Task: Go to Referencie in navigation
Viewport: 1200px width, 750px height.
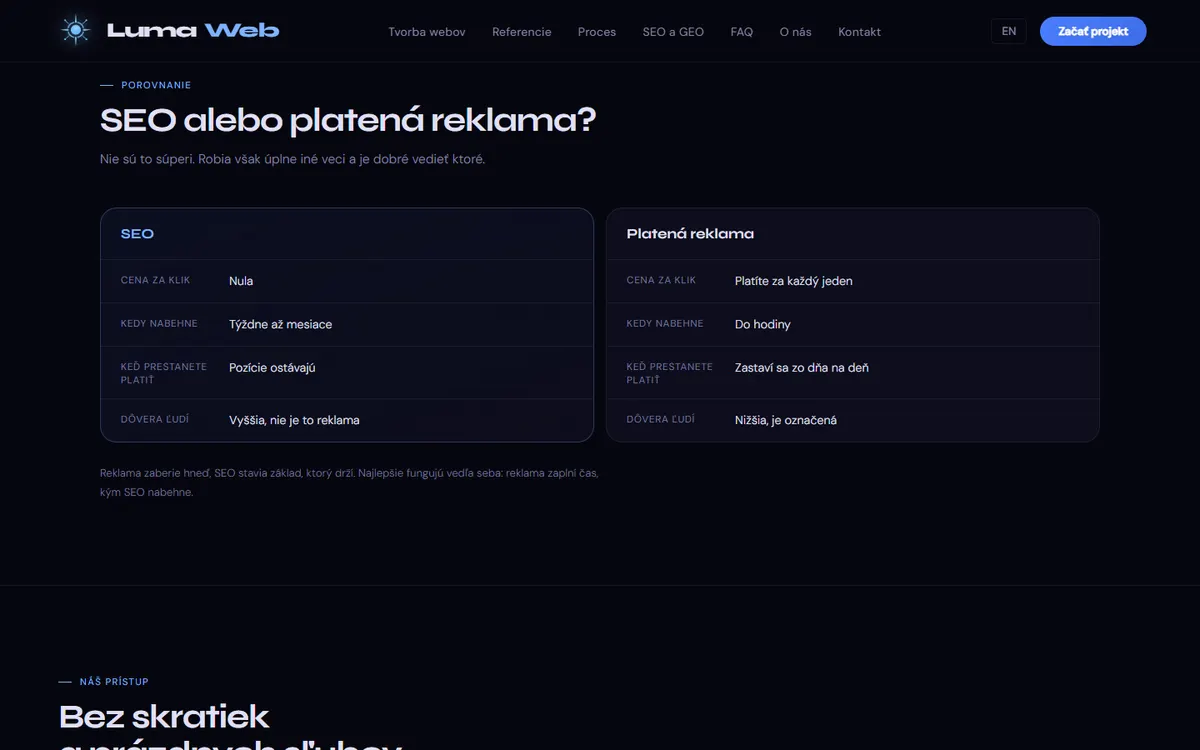Action: pos(522,32)
